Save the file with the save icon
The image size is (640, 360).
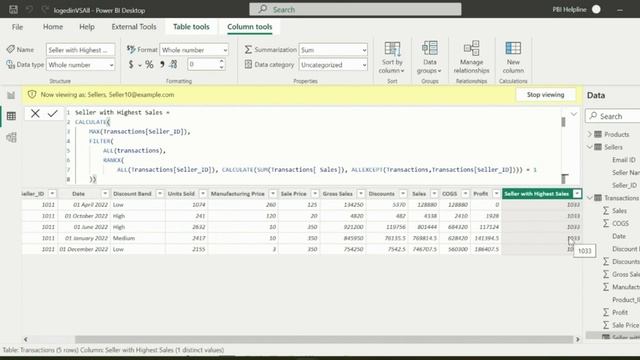(x=13, y=9)
